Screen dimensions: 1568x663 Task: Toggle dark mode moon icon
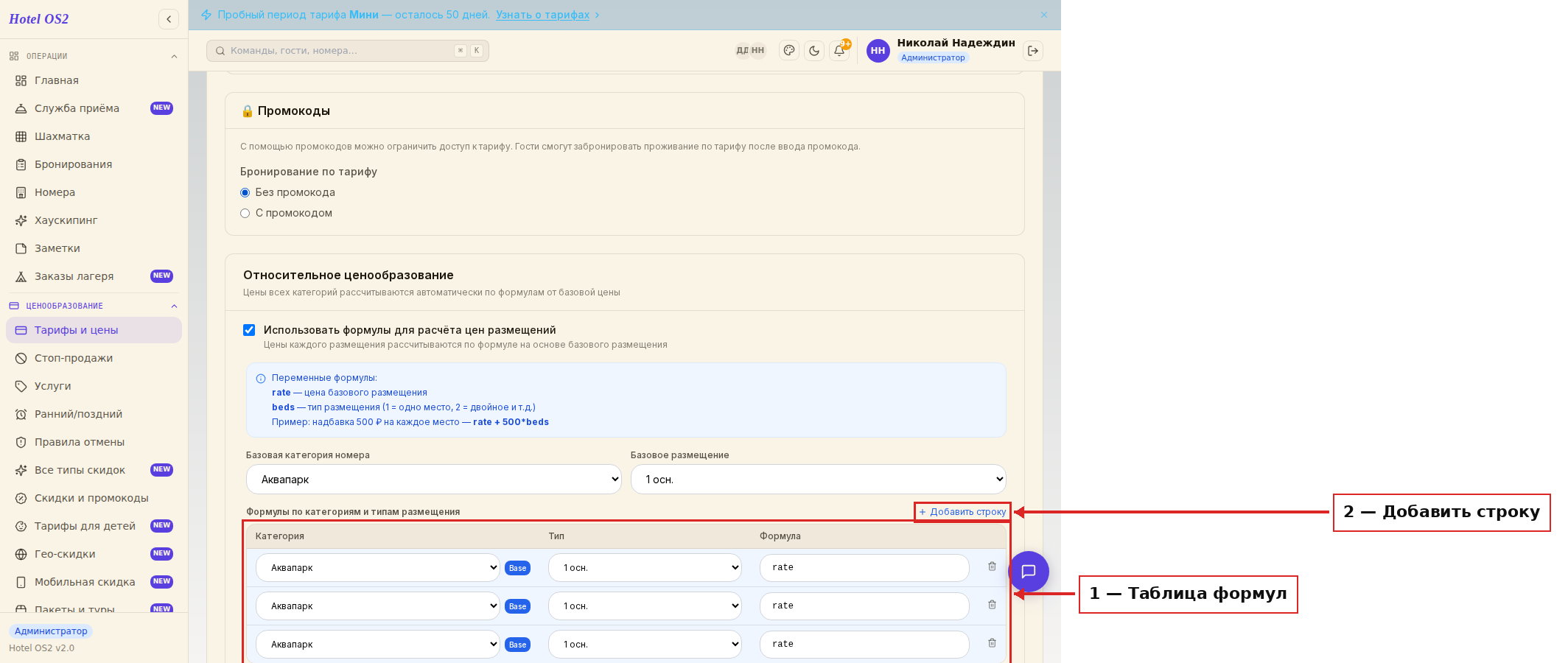[814, 51]
